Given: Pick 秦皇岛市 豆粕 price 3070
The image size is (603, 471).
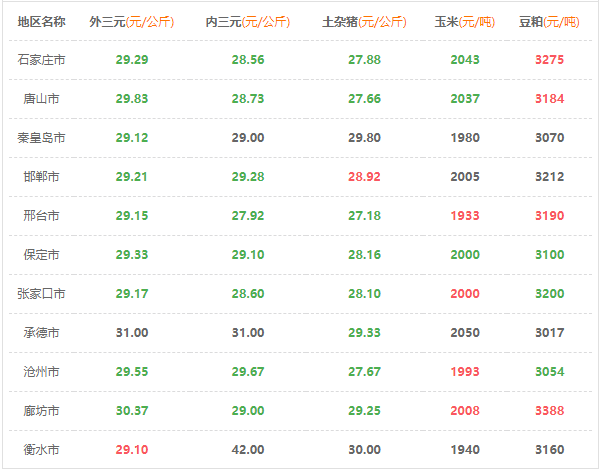Looking at the screenshot, I should [x=550, y=138].
